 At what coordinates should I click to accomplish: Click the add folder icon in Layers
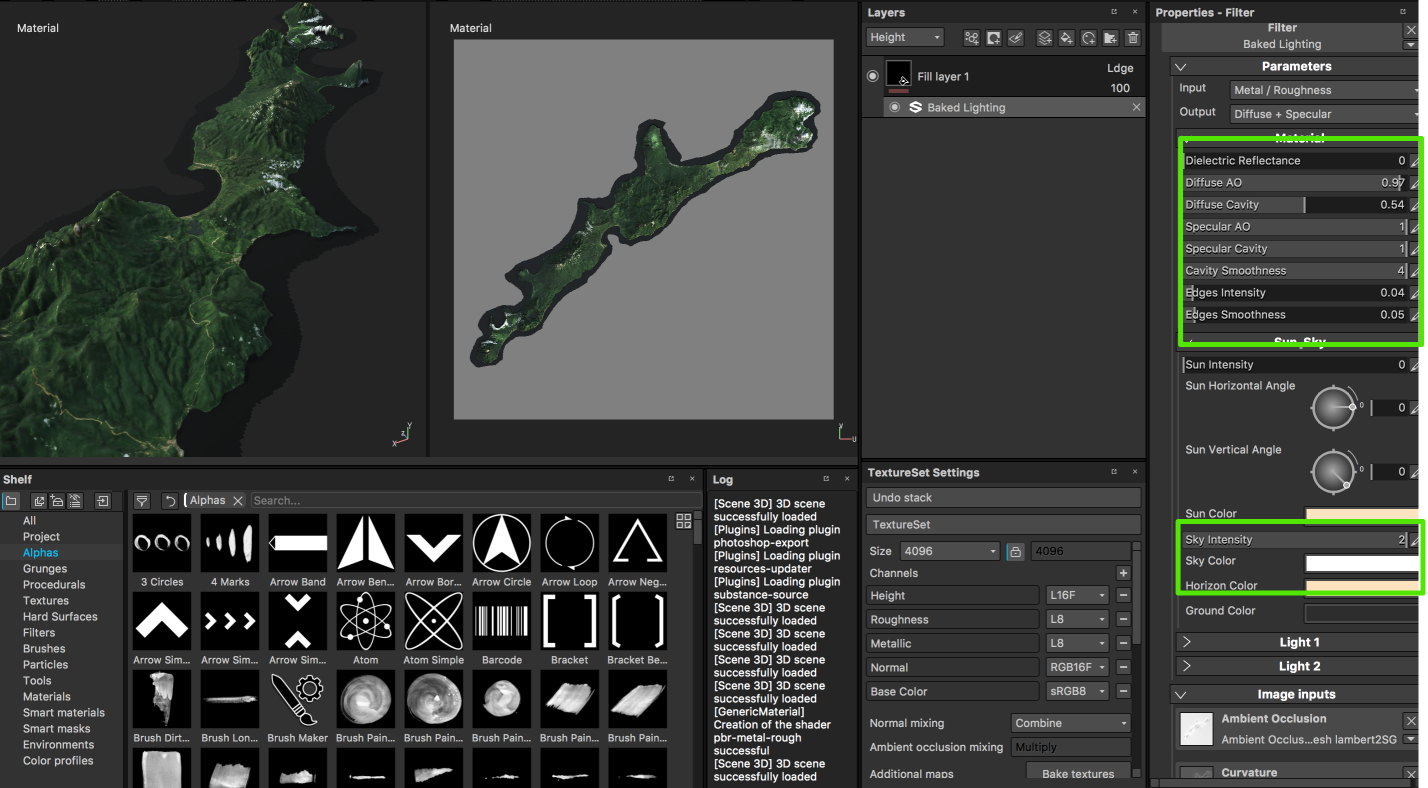tap(1110, 38)
